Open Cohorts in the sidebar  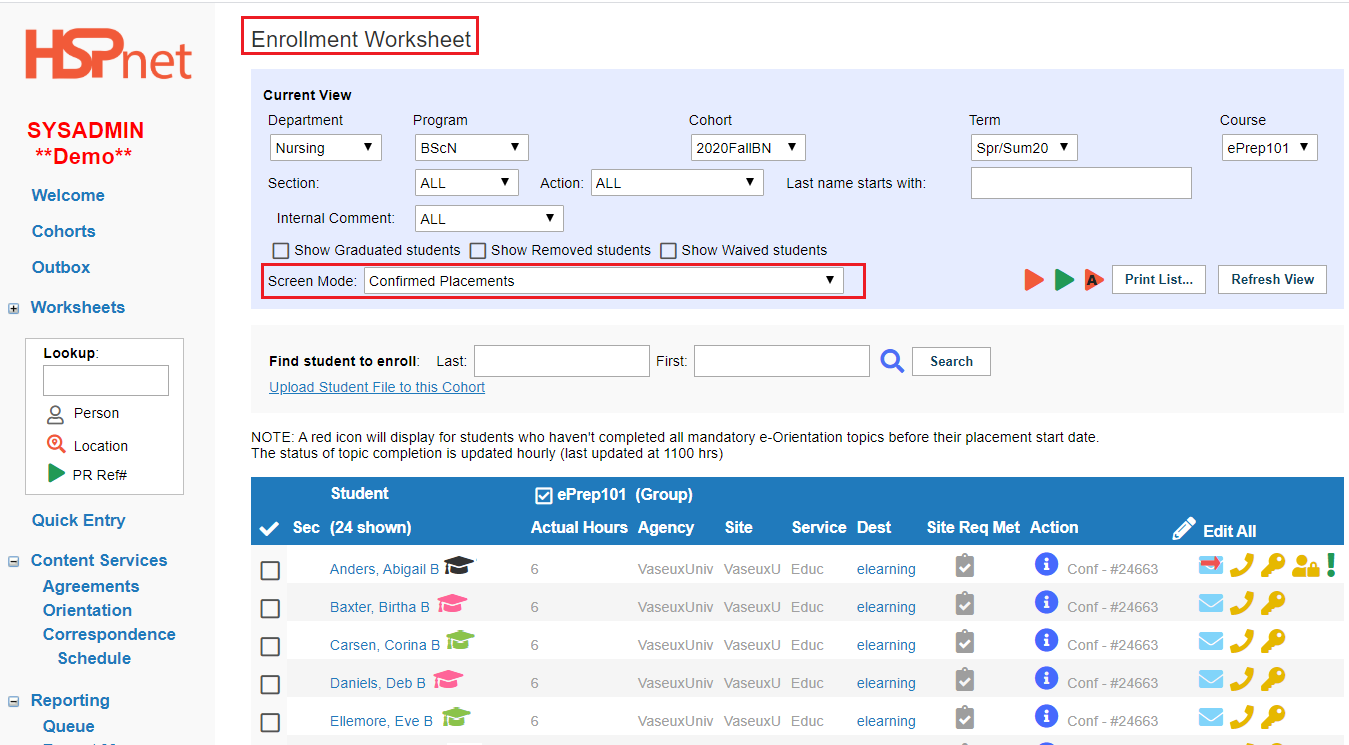pyautogui.click(x=64, y=231)
